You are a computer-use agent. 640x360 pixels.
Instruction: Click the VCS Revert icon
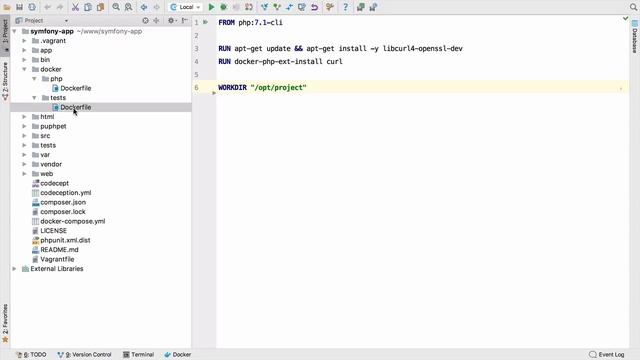coord(314,7)
